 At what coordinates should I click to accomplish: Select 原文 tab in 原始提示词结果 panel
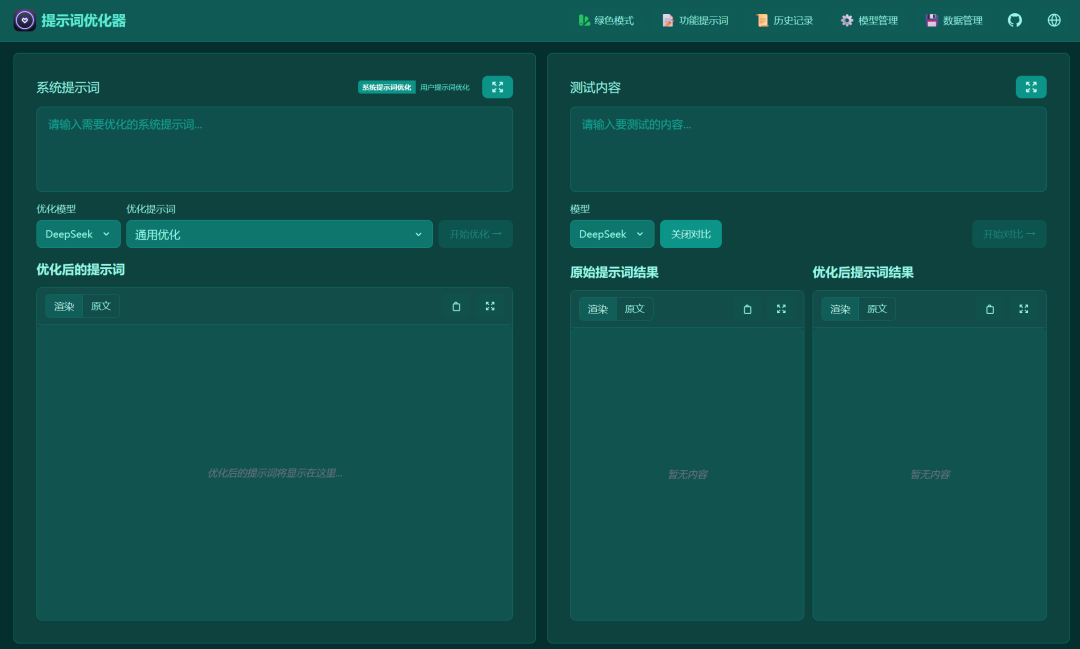pos(634,309)
